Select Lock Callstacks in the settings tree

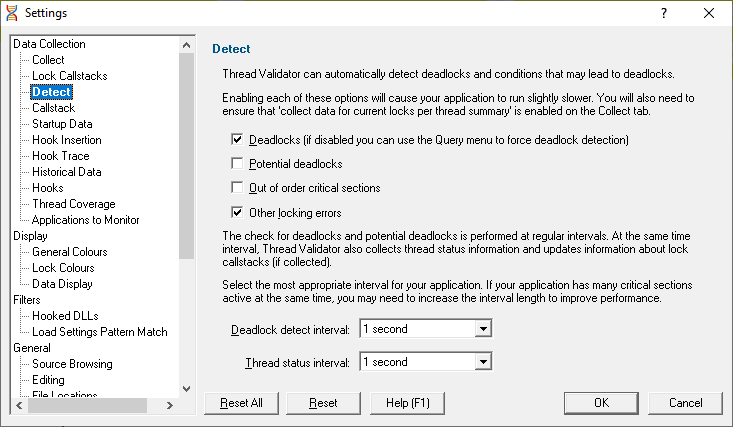point(70,76)
